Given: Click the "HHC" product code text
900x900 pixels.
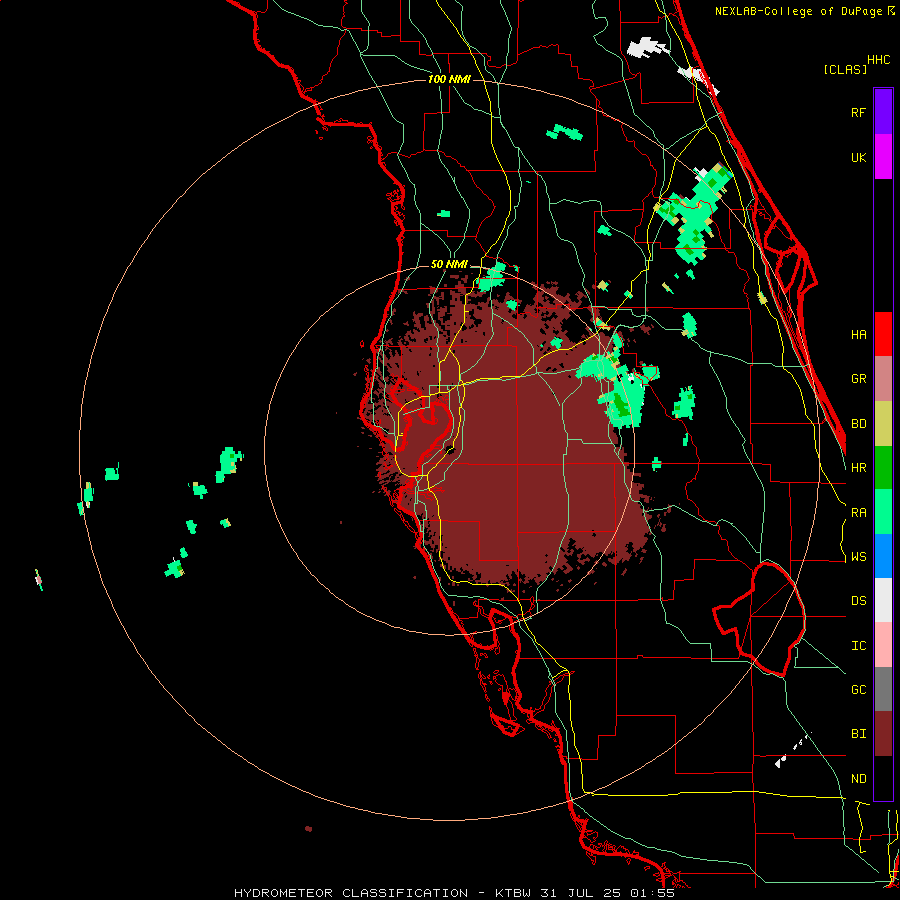Looking at the screenshot, I should click(878, 60).
